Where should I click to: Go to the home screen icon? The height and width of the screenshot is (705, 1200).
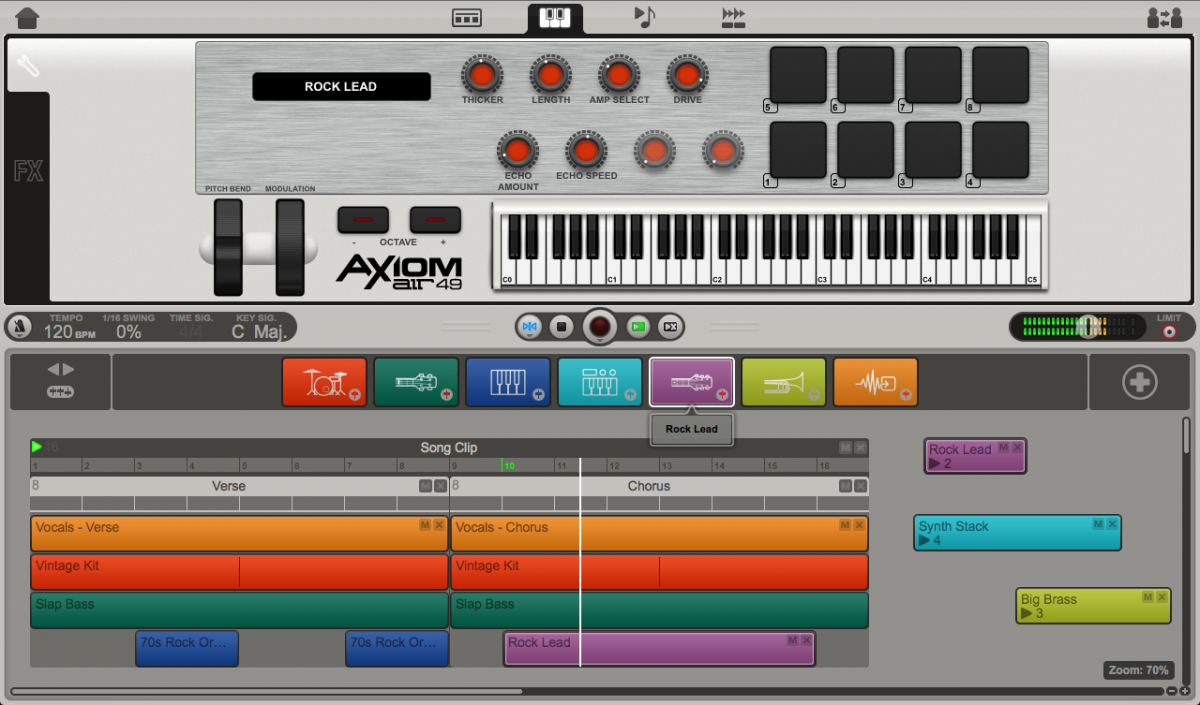(x=28, y=17)
